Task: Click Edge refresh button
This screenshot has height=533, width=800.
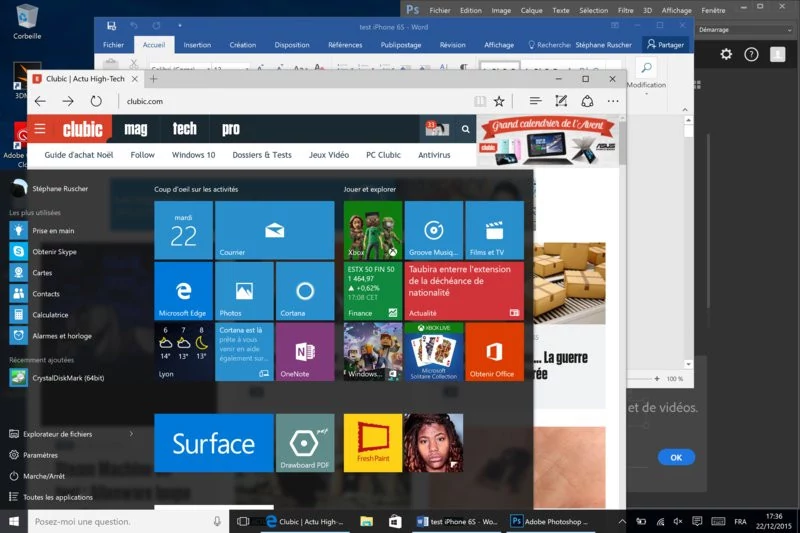Action: point(96,101)
